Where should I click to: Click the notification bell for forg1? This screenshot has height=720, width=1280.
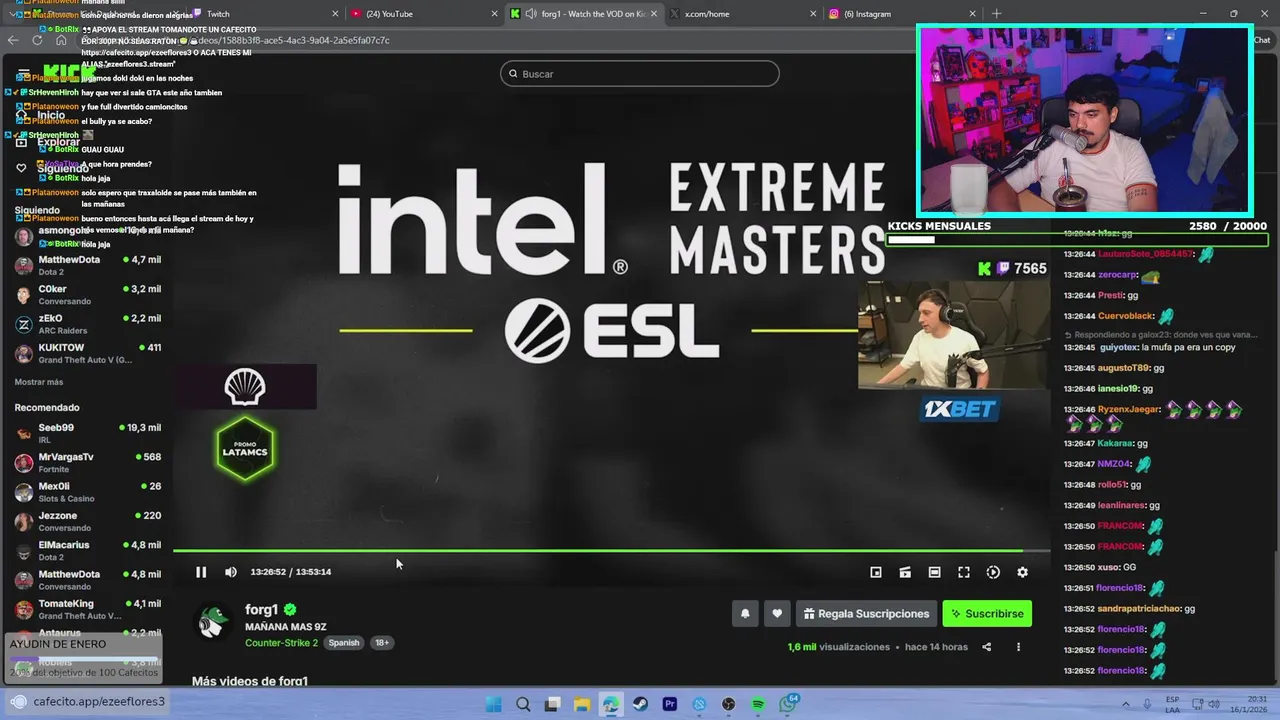pos(745,614)
